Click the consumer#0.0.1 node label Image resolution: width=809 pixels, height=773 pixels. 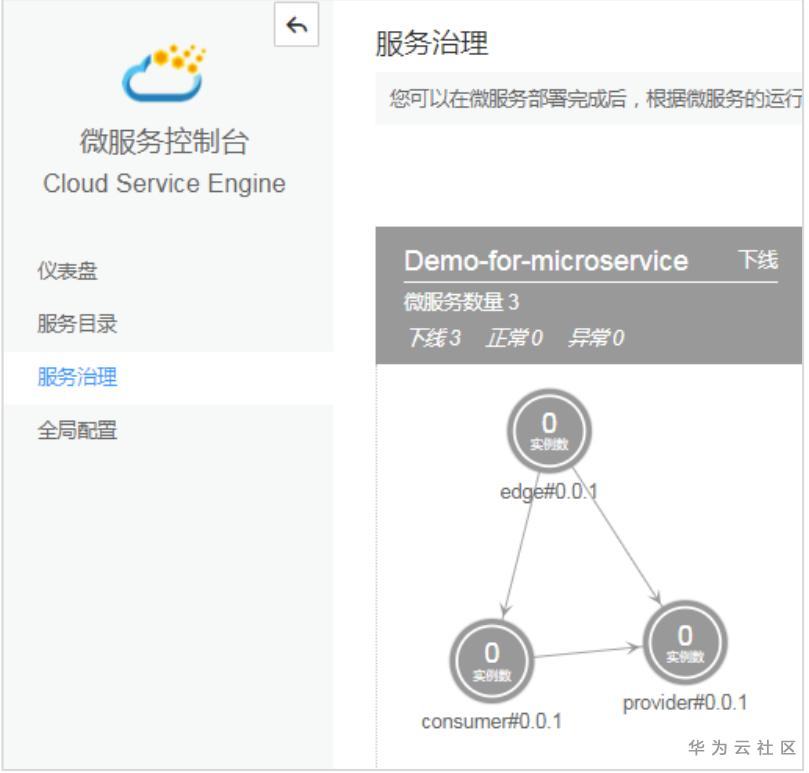pos(492,721)
